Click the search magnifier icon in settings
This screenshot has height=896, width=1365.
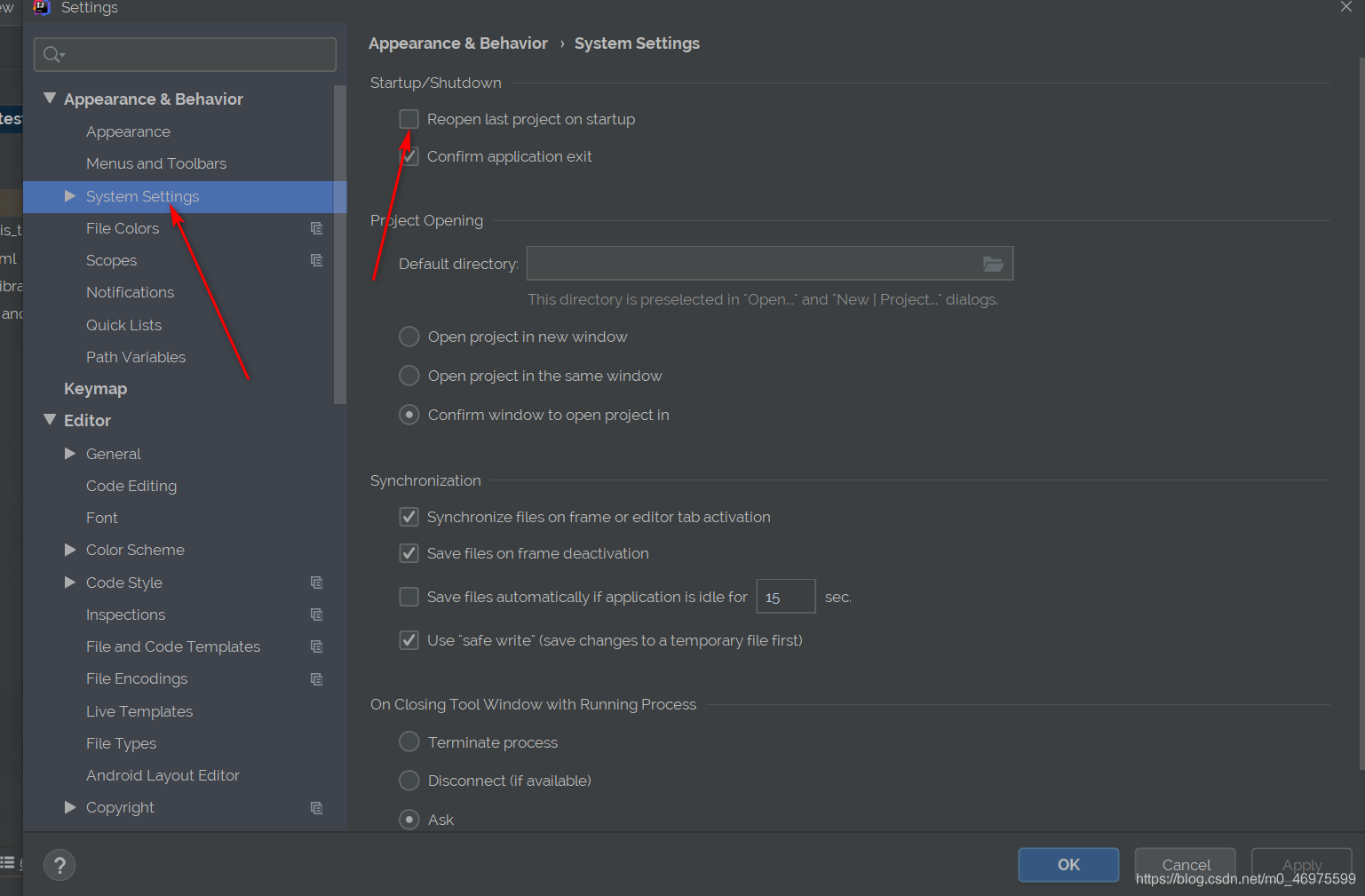pos(53,54)
